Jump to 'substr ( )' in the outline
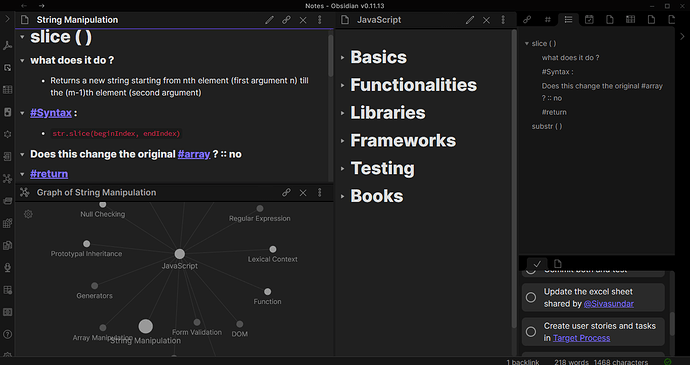This screenshot has width=690, height=365. click(x=547, y=126)
